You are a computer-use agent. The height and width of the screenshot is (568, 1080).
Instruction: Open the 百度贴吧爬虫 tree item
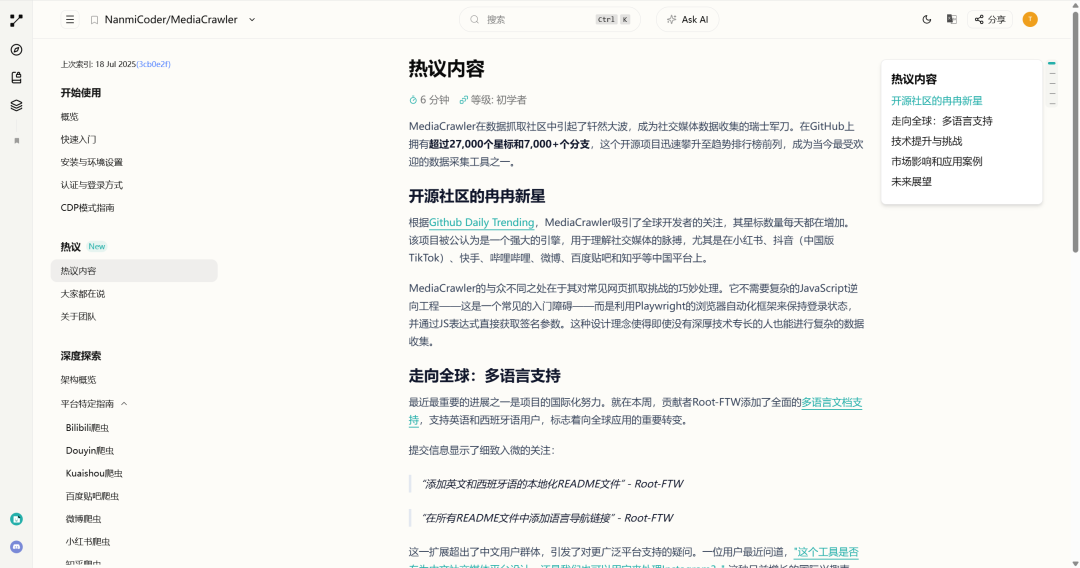pos(92,496)
